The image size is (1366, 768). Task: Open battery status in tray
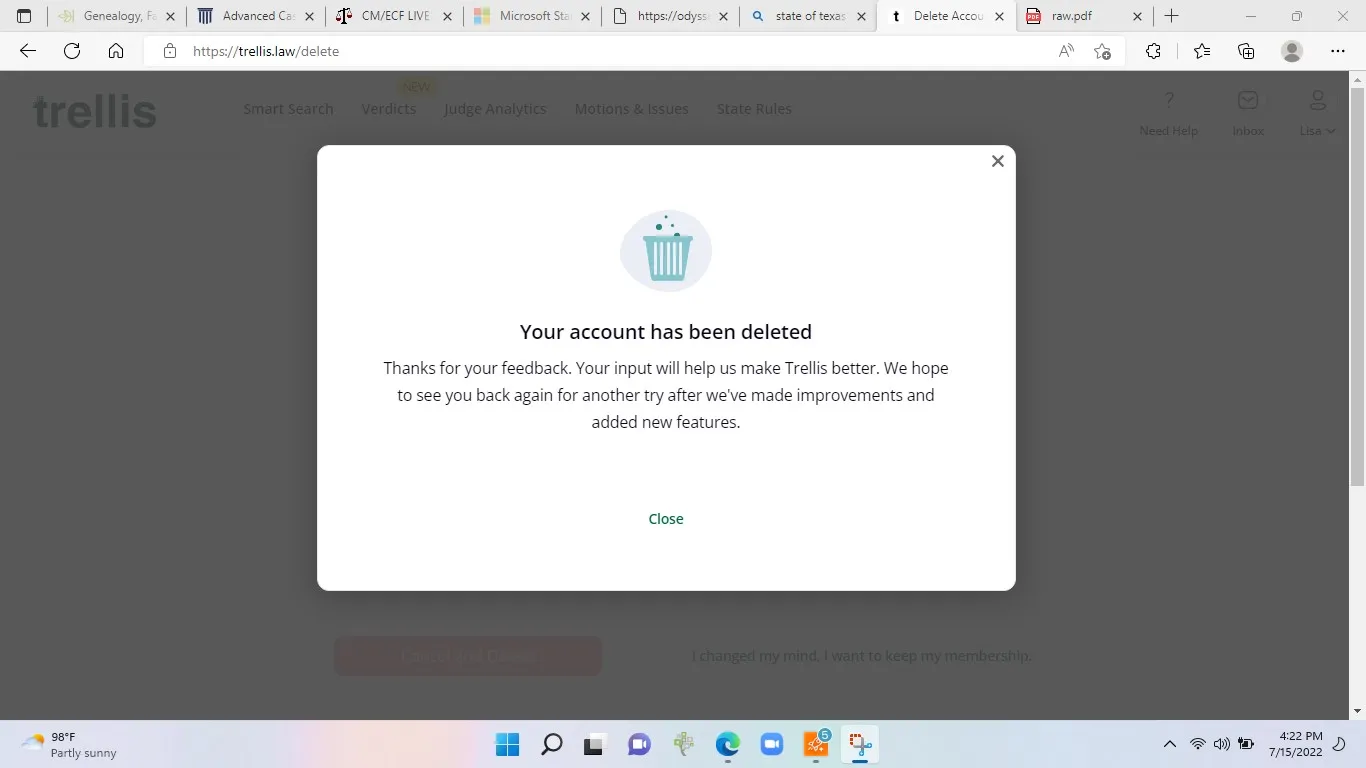pos(1246,744)
